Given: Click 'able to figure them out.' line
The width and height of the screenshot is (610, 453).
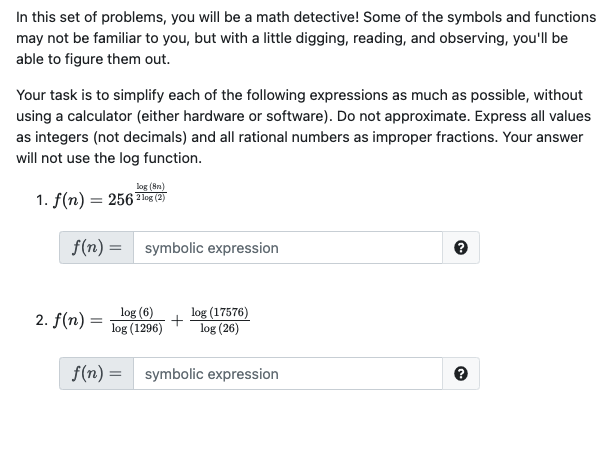Looking at the screenshot, I should click(x=93, y=59).
